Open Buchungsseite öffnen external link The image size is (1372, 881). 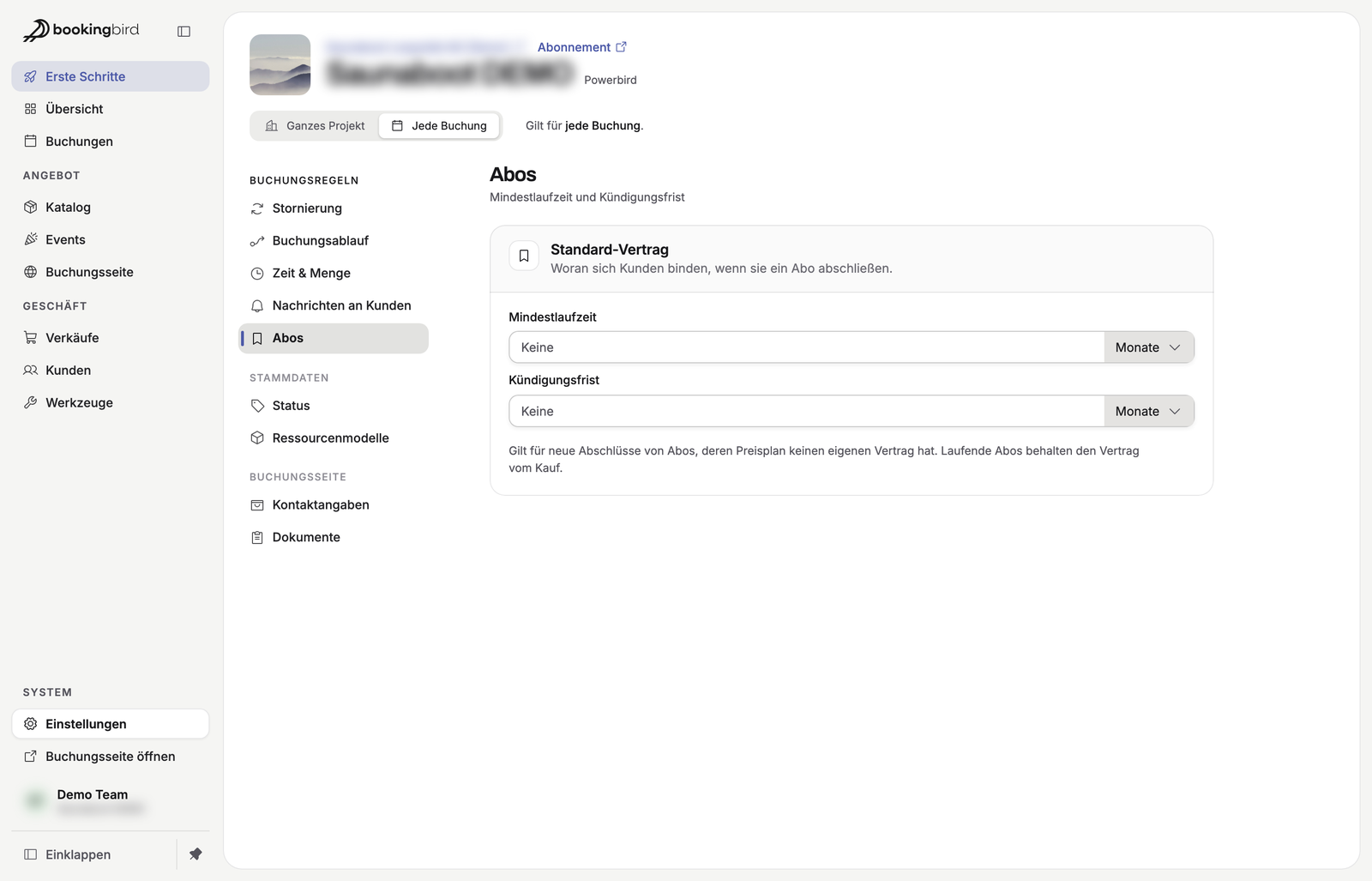[111, 757]
